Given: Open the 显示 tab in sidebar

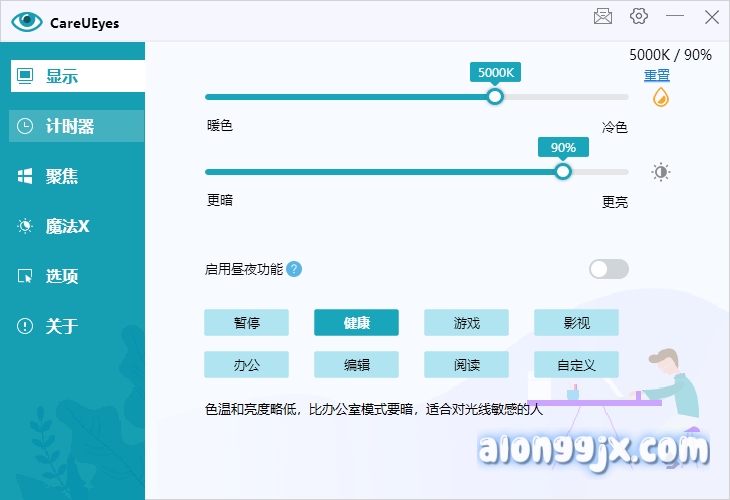Looking at the screenshot, I should pos(77,76).
